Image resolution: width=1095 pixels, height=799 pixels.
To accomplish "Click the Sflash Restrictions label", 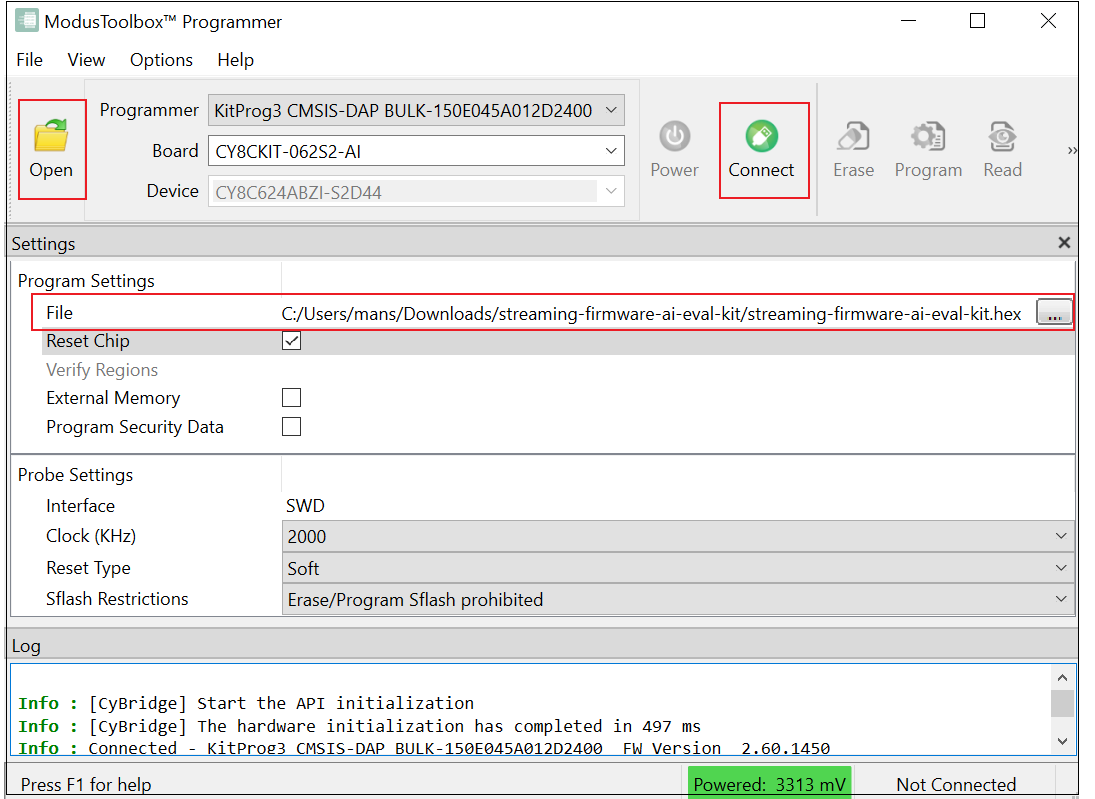I will (x=117, y=599).
